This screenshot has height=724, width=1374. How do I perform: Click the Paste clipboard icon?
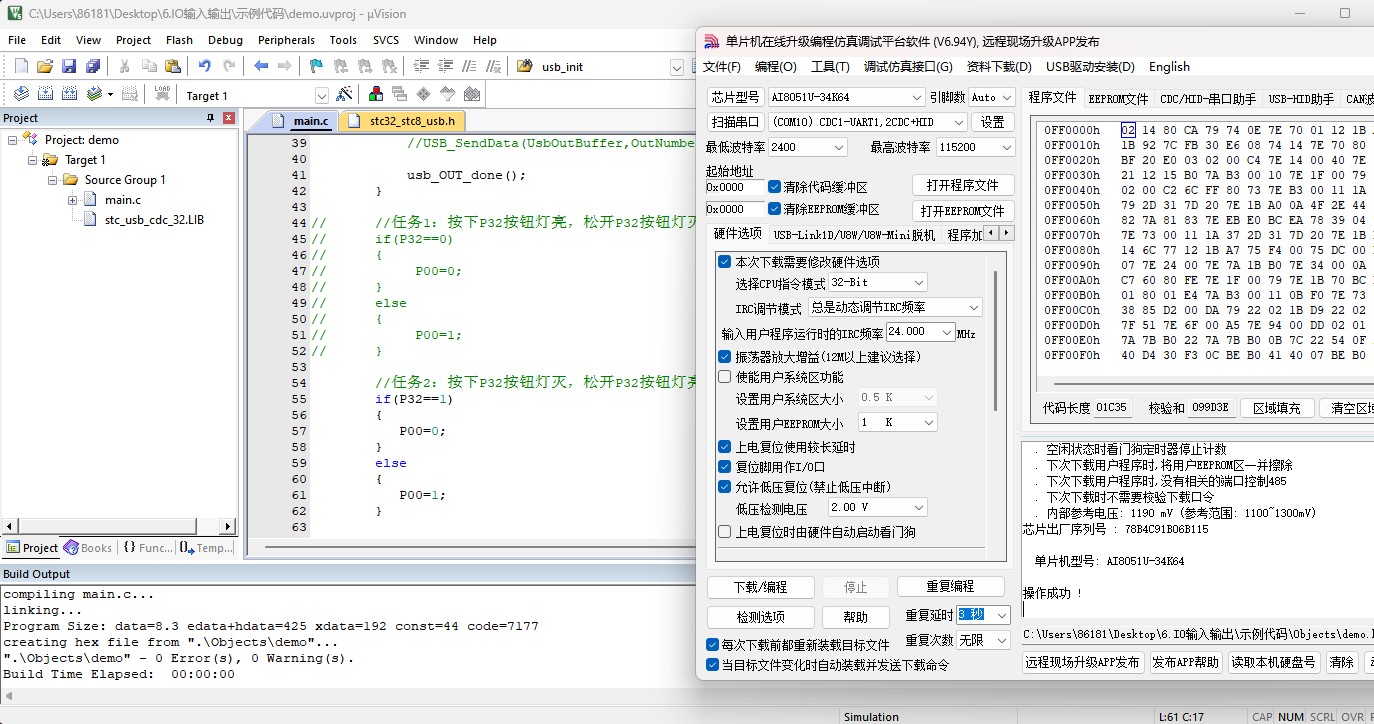click(173, 66)
